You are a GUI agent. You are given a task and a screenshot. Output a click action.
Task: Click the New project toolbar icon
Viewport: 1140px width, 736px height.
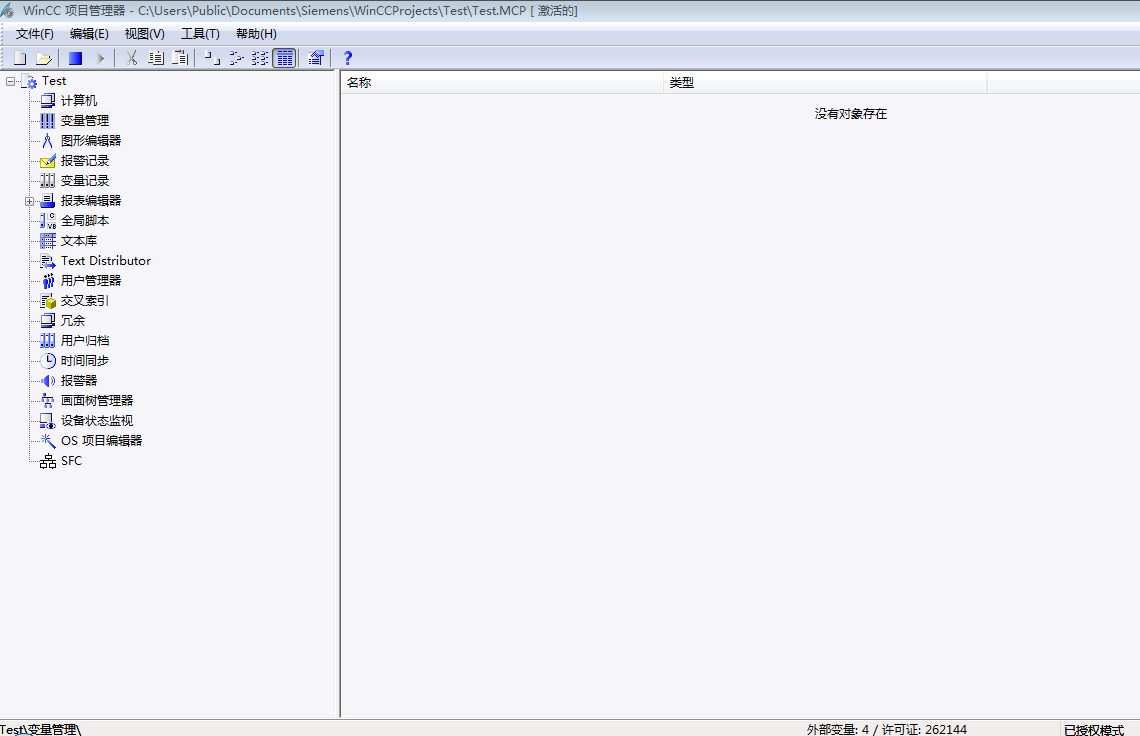click(x=20, y=58)
